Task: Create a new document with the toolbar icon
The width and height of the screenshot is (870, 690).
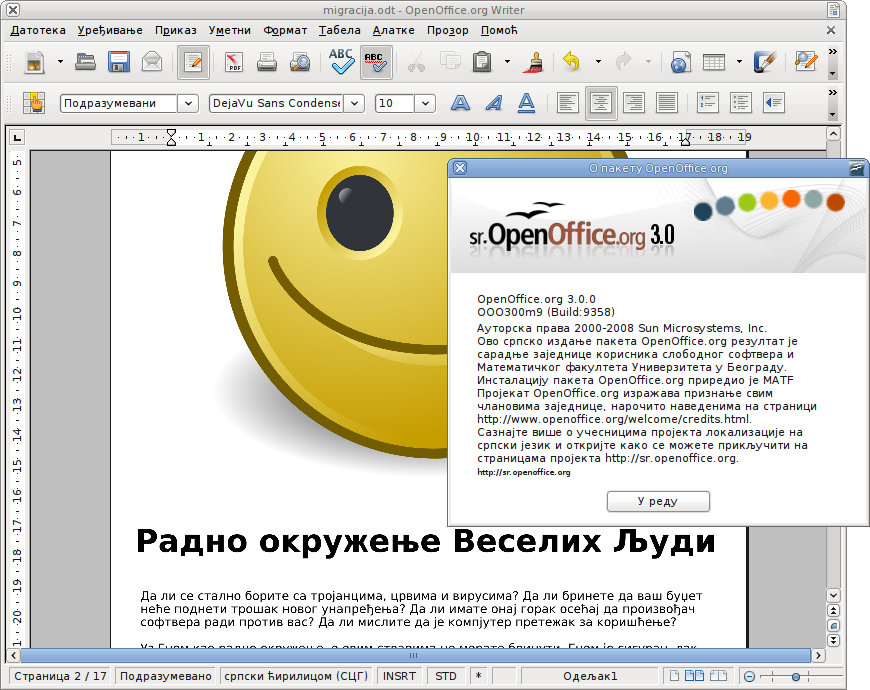Action: [x=35, y=62]
